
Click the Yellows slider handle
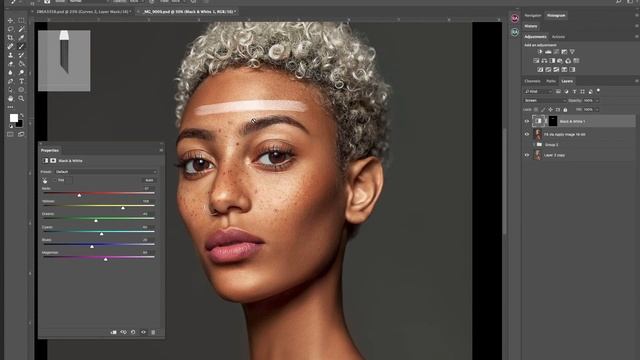click(123, 208)
